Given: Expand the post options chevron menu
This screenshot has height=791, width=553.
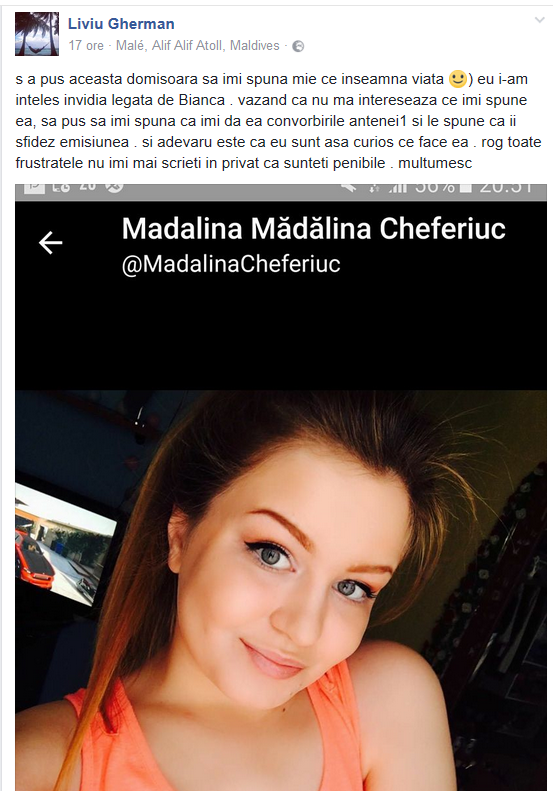Looking at the screenshot, I should (539, 20).
